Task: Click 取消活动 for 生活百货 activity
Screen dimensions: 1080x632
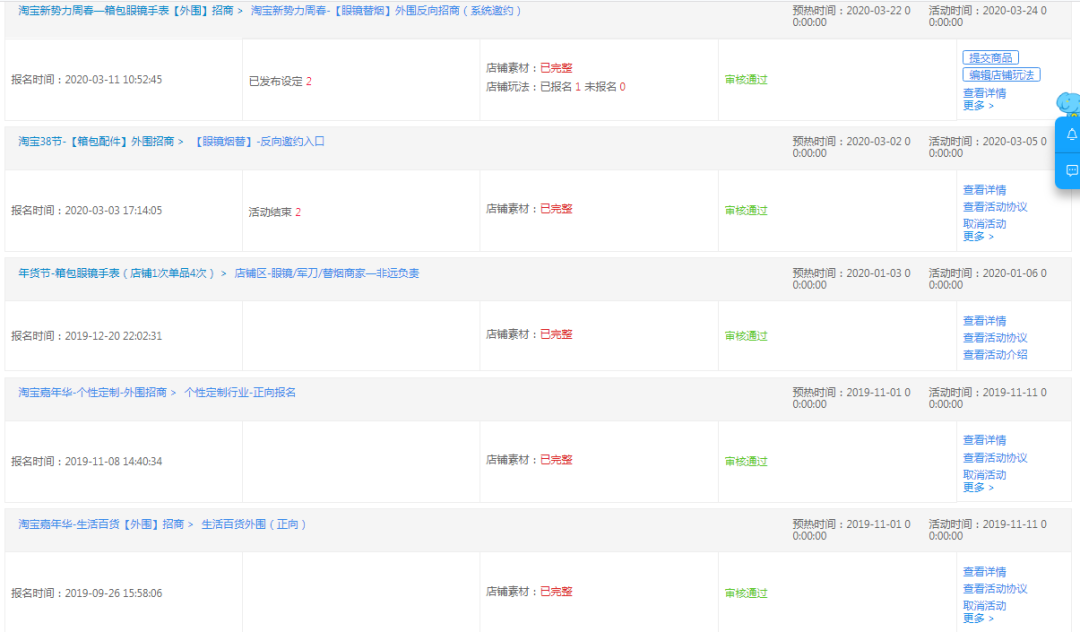Action: 984,606
